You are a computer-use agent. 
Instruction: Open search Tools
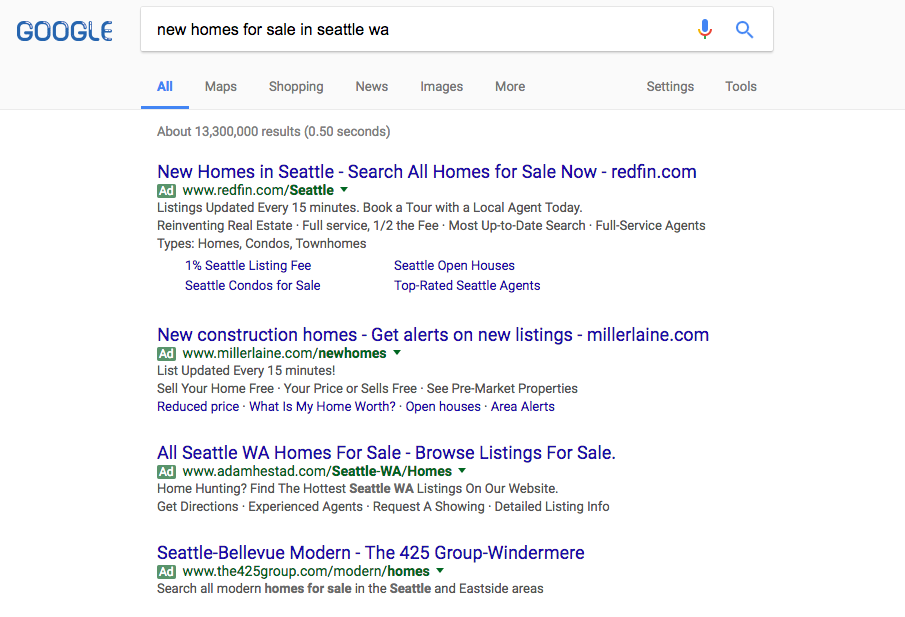[741, 87]
